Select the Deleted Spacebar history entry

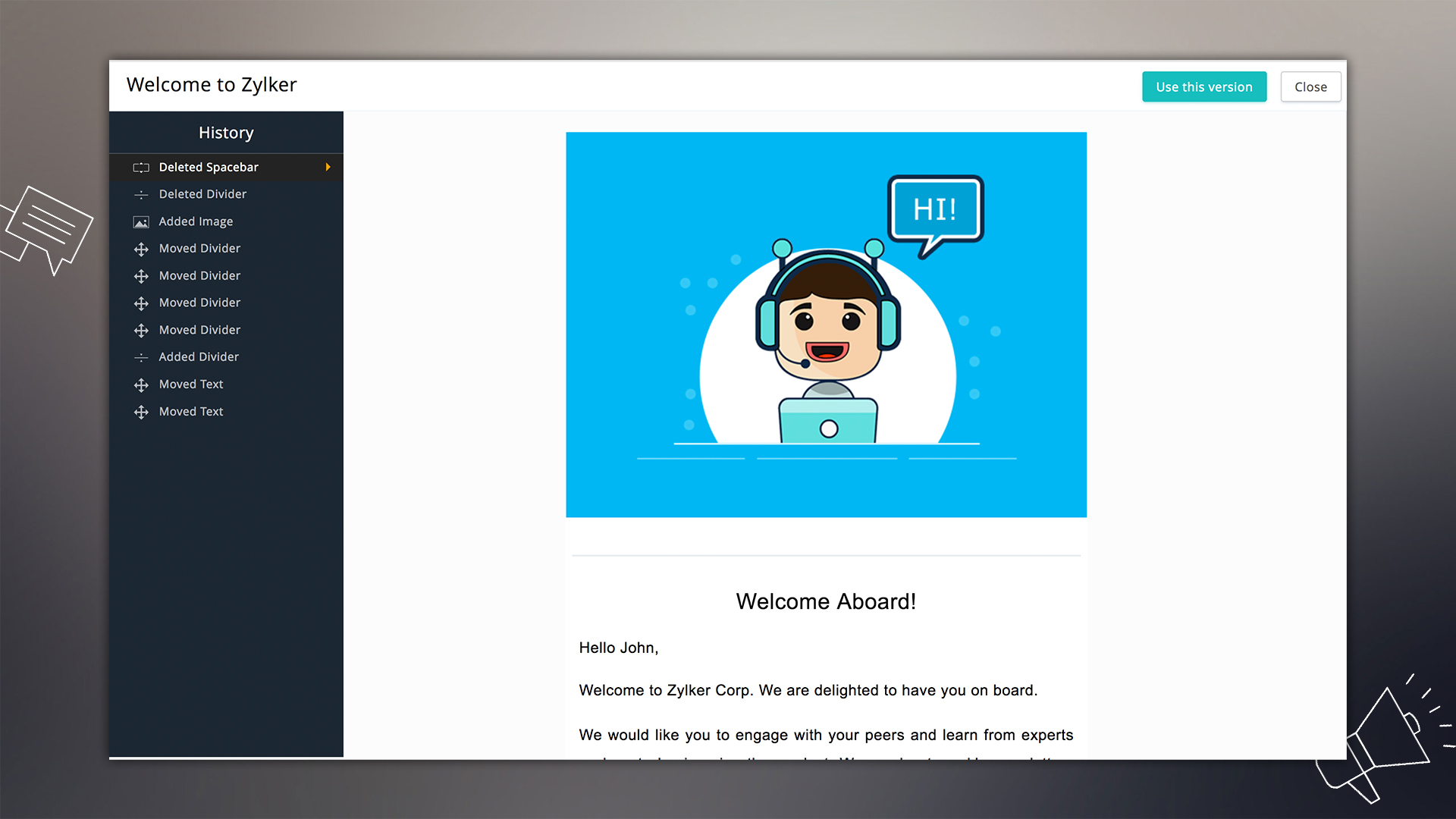click(x=226, y=167)
